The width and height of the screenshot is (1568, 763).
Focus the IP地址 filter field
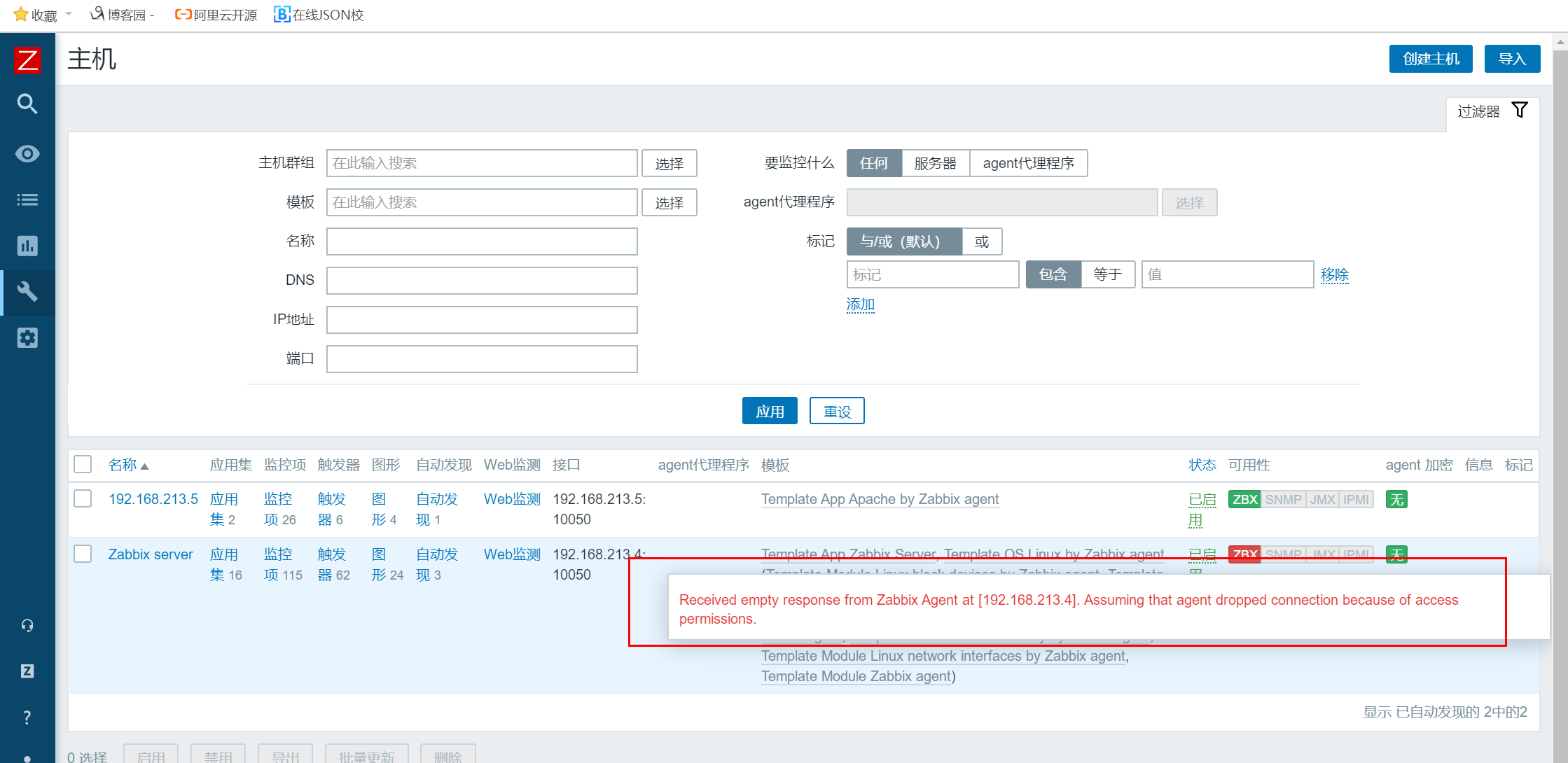point(482,320)
